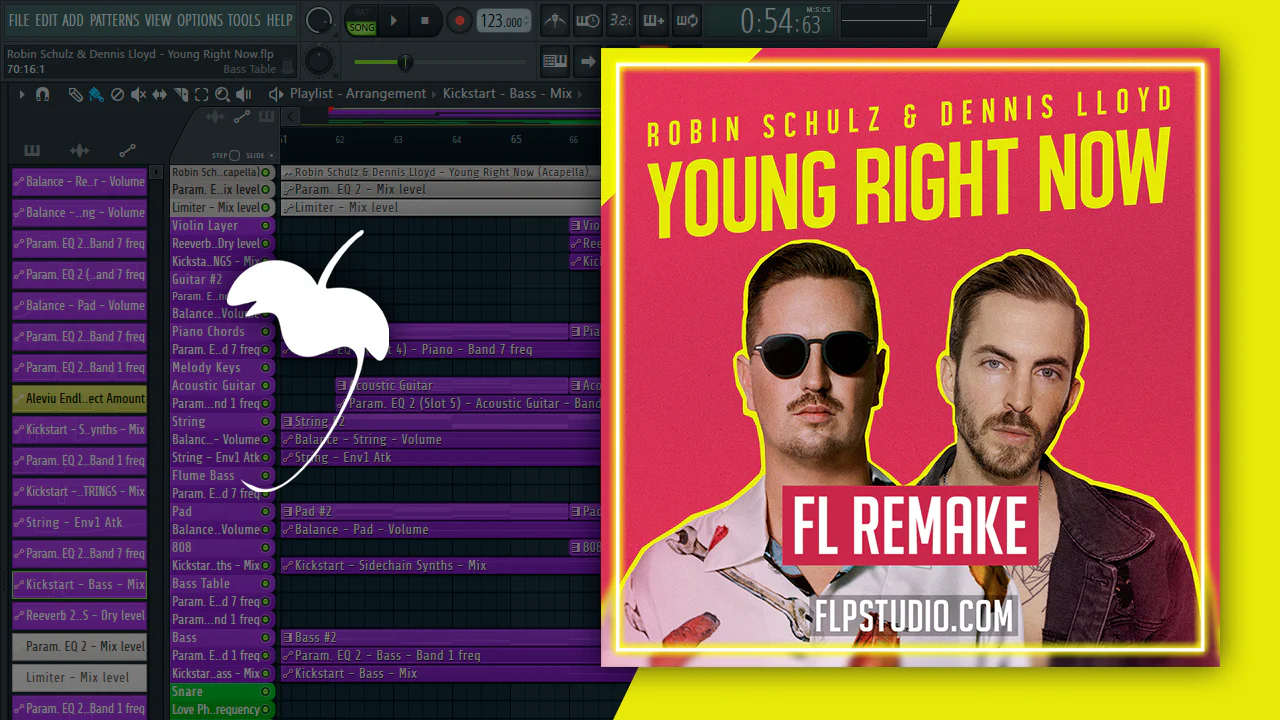Open the TOOLS menu

[244, 20]
